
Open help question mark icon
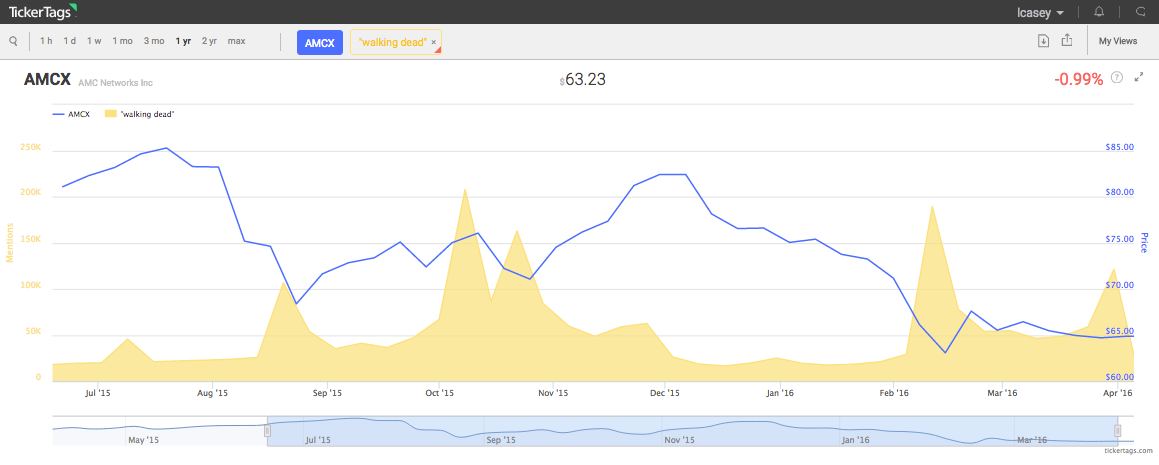click(1117, 77)
